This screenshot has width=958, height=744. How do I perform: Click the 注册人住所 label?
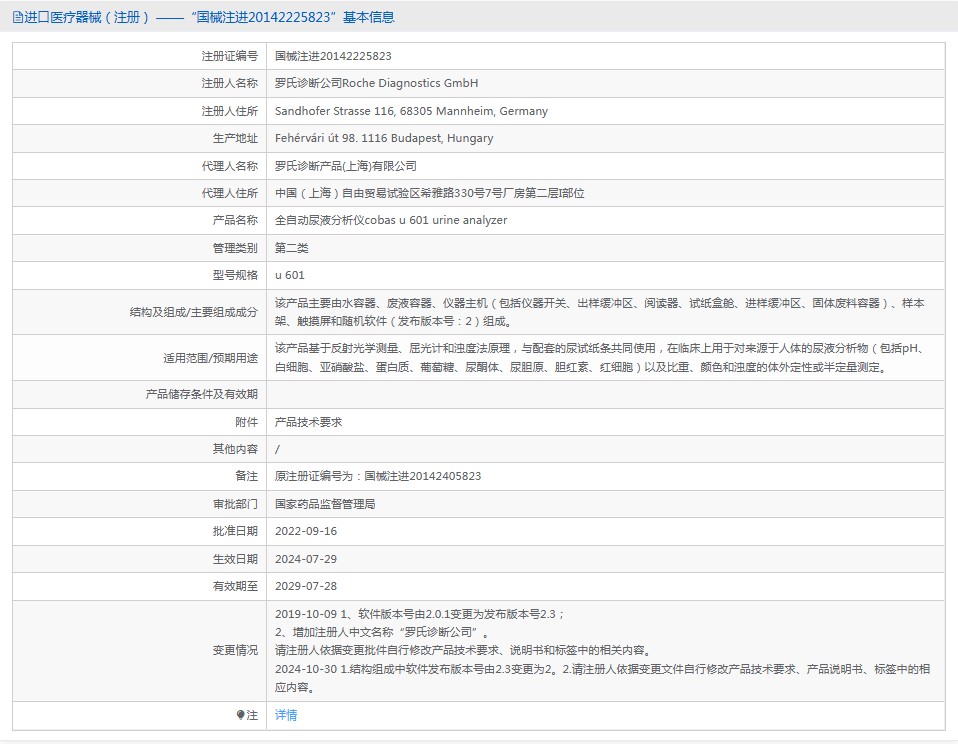(x=230, y=111)
